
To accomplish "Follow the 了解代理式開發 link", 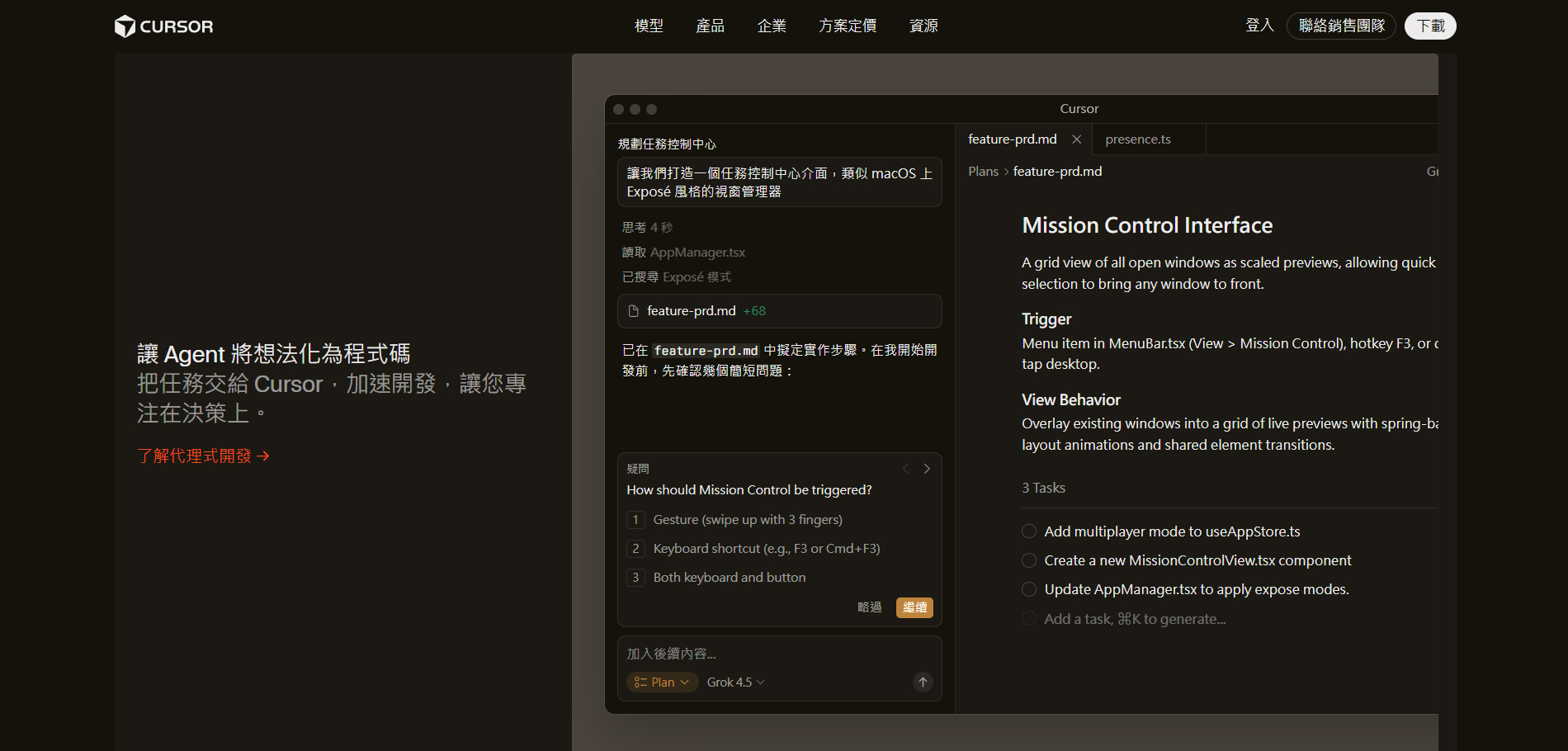I will coord(203,456).
